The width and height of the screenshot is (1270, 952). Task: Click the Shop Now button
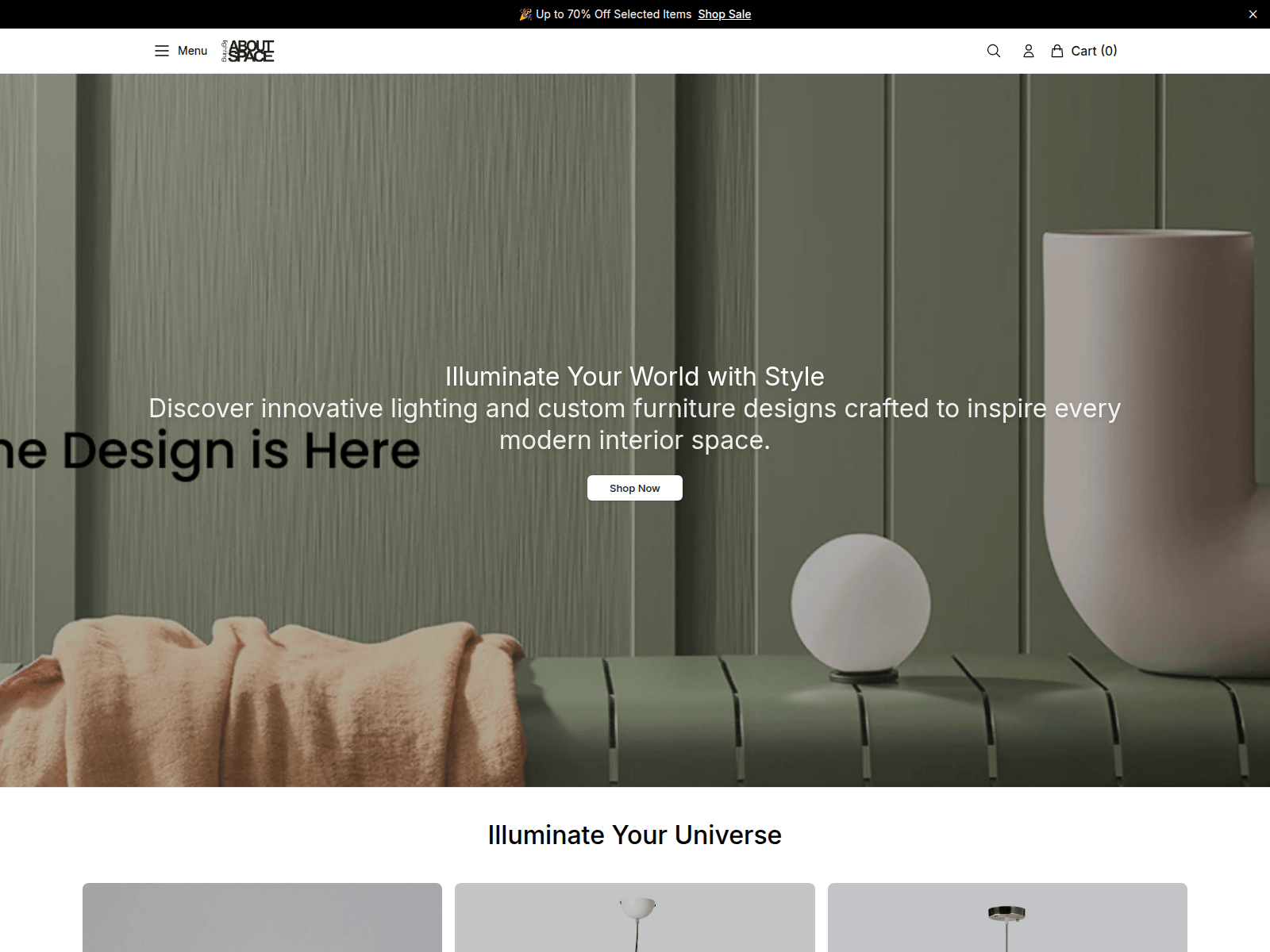tap(635, 488)
